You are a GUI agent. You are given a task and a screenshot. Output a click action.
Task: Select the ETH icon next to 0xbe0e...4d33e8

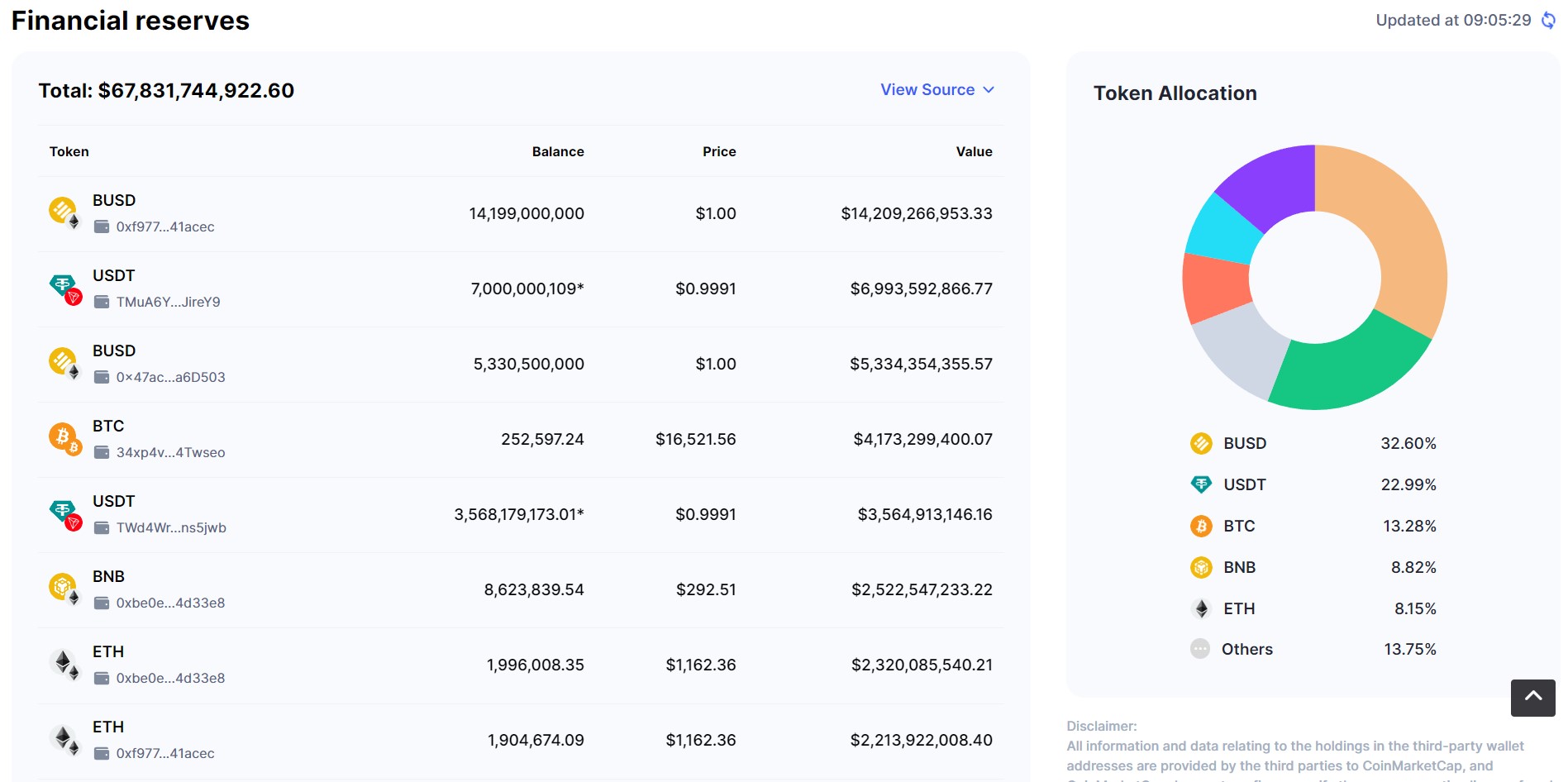64,663
